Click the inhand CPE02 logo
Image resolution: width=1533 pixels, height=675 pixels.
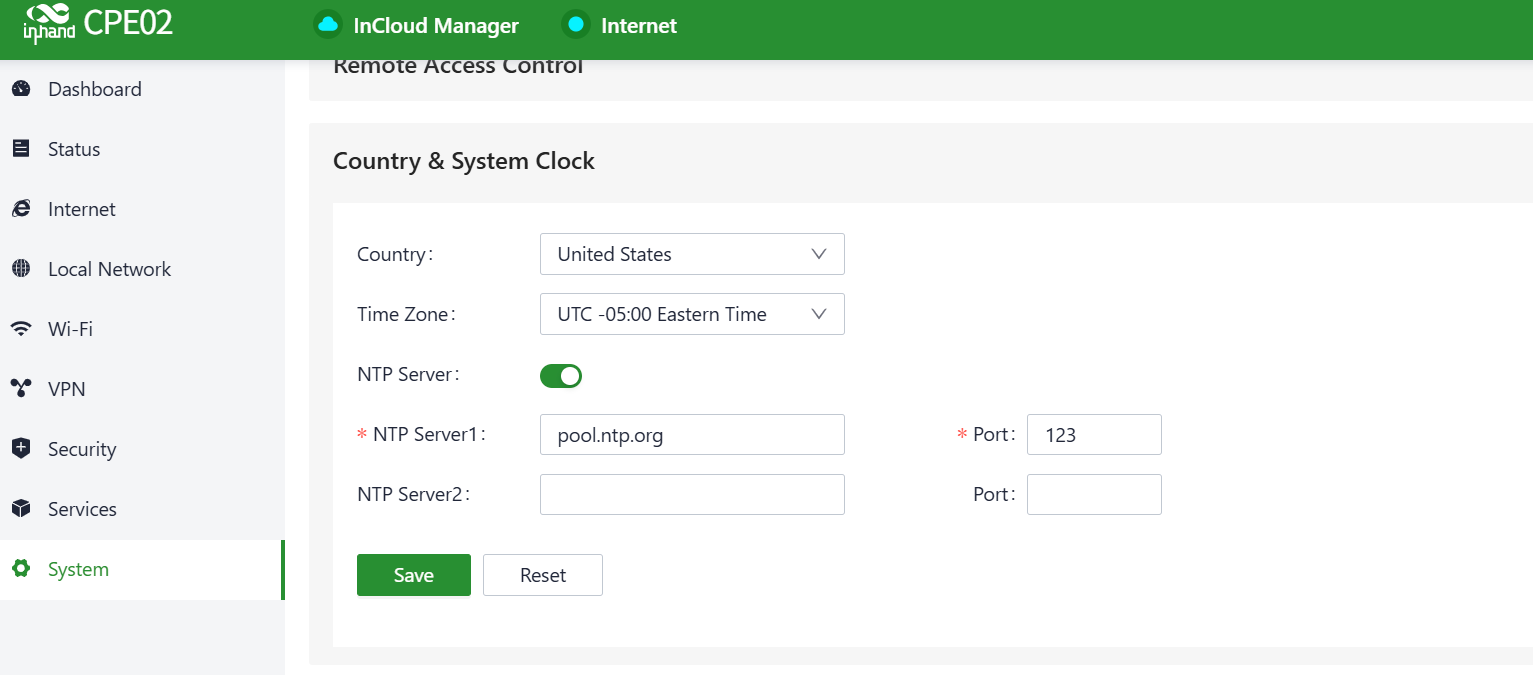tap(98, 25)
